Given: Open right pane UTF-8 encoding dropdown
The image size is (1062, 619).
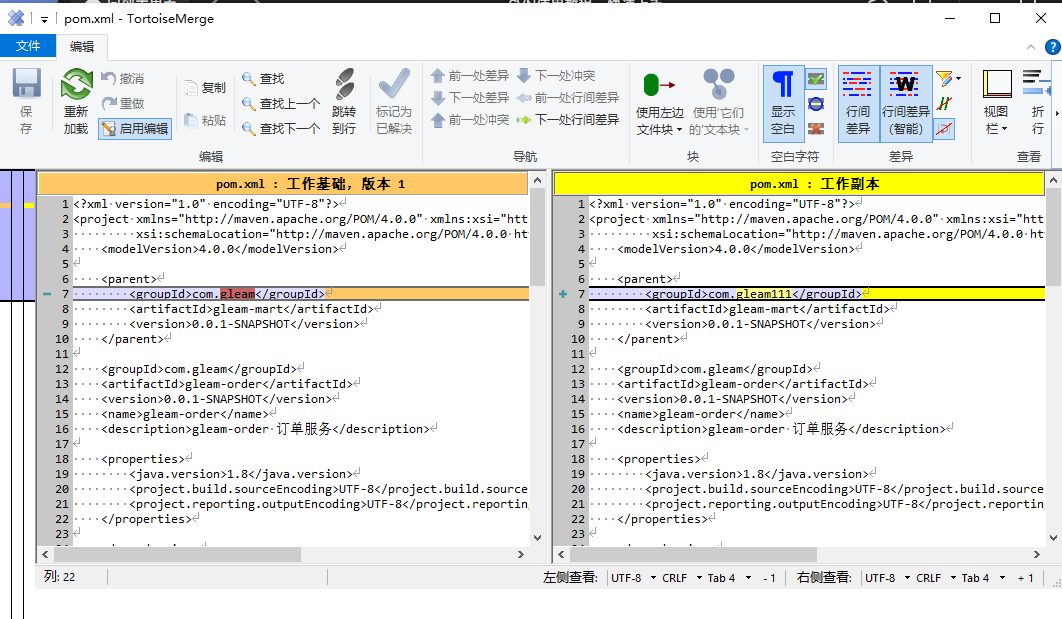Looking at the screenshot, I should (887, 578).
